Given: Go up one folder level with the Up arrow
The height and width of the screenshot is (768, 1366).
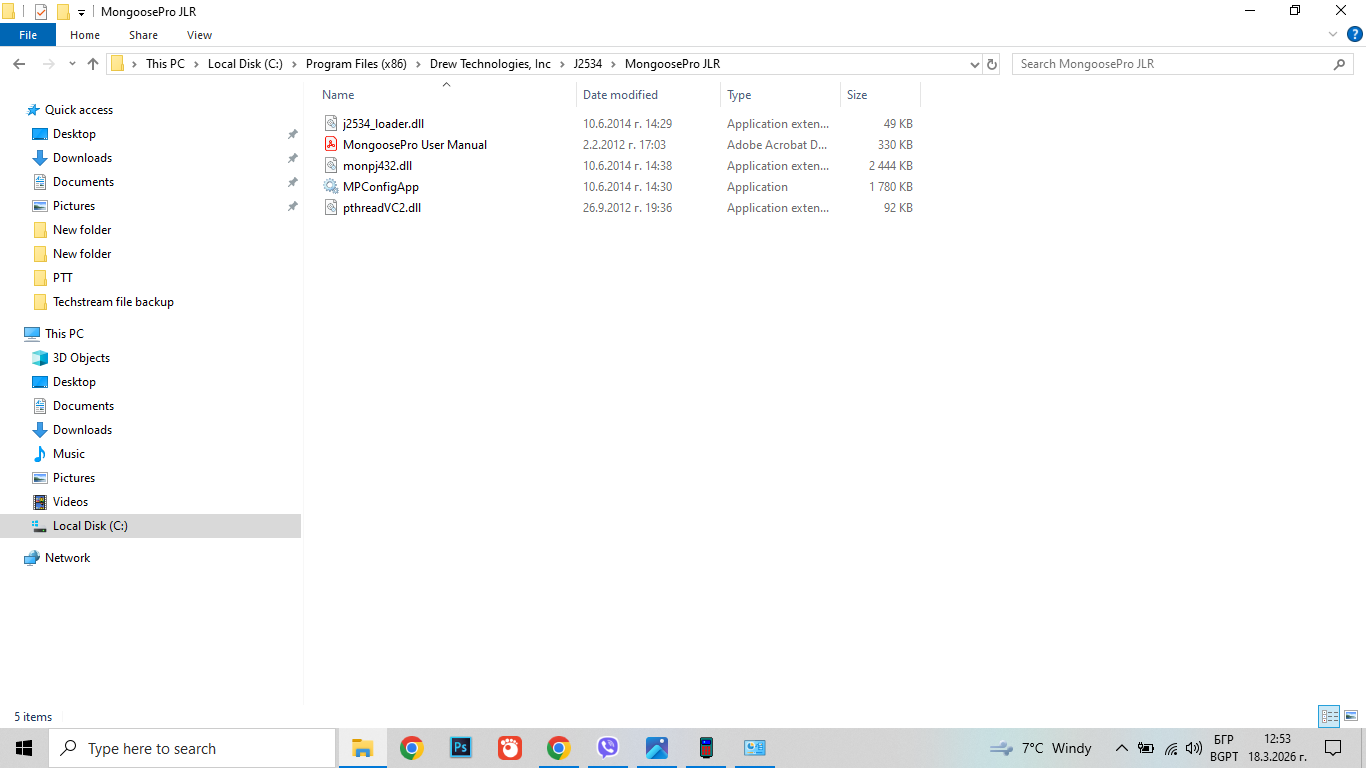Looking at the screenshot, I should (x=93, y=64).
